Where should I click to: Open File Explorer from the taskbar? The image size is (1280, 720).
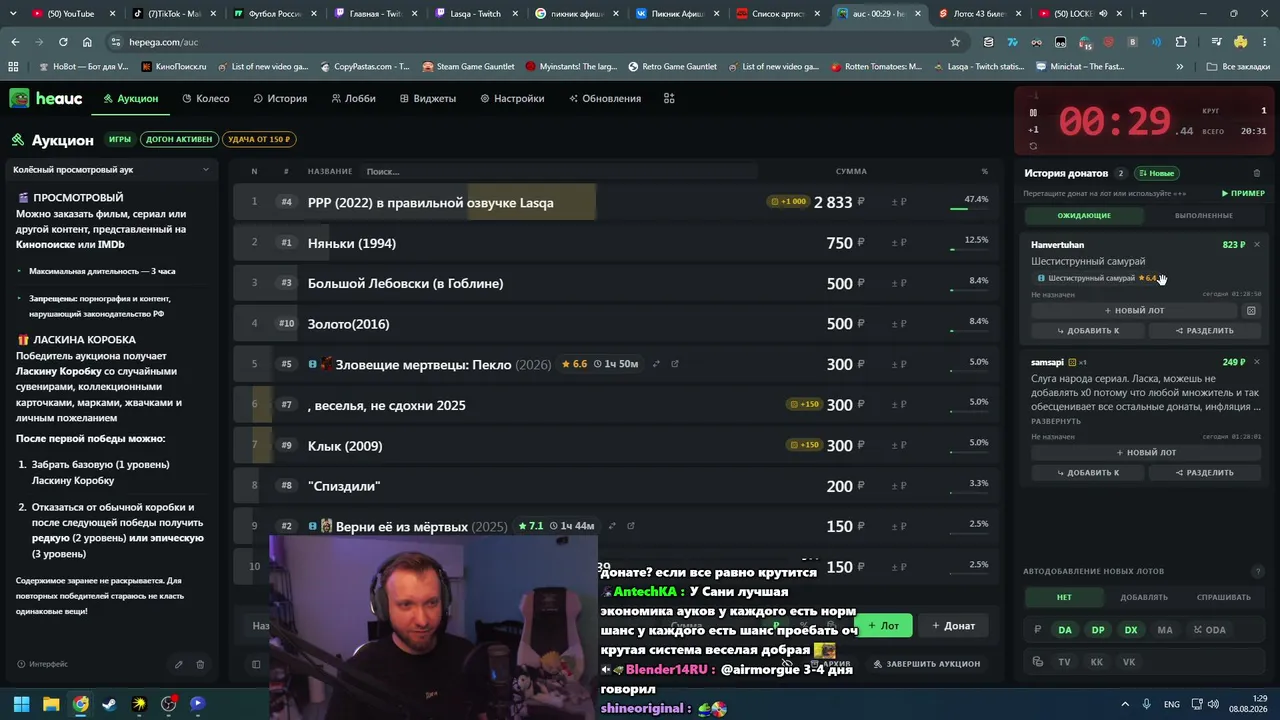51,704
